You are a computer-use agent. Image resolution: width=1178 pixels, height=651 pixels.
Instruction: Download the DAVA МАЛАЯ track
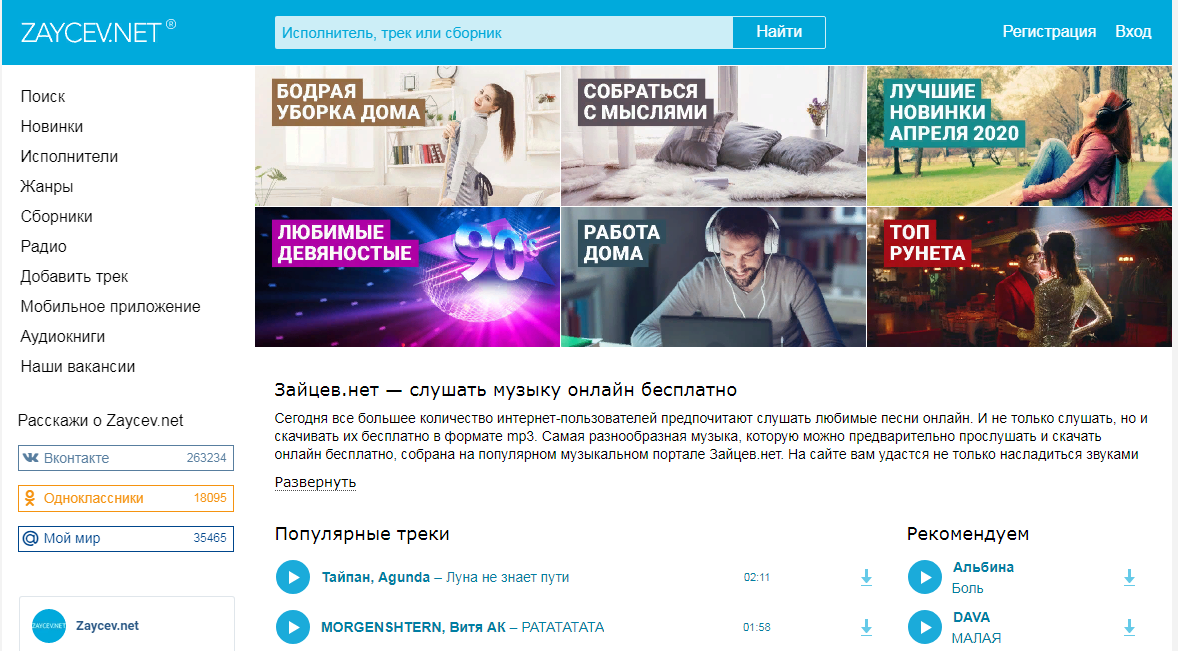1129,627
